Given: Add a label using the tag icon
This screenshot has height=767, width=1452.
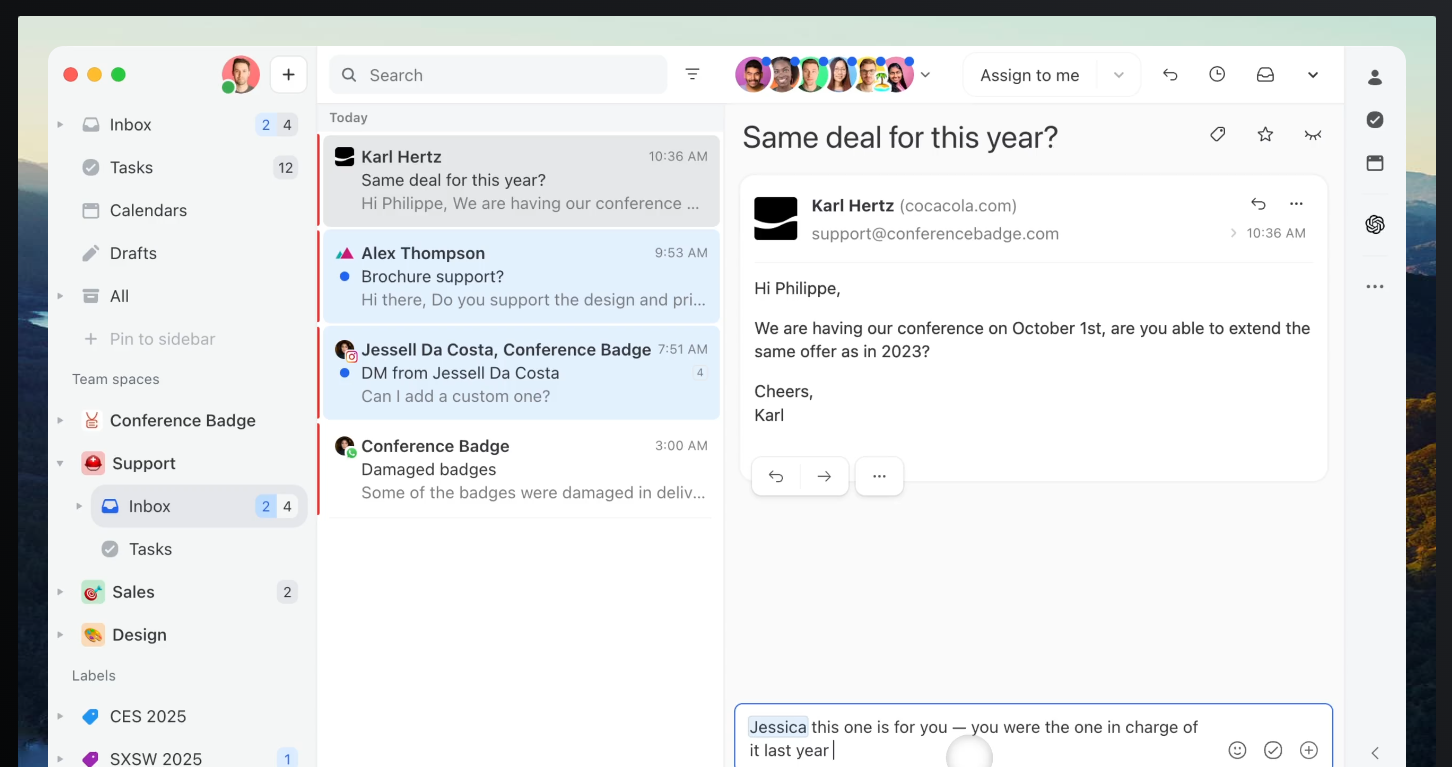Looking at the screenshot, I should pos(1217,133).
